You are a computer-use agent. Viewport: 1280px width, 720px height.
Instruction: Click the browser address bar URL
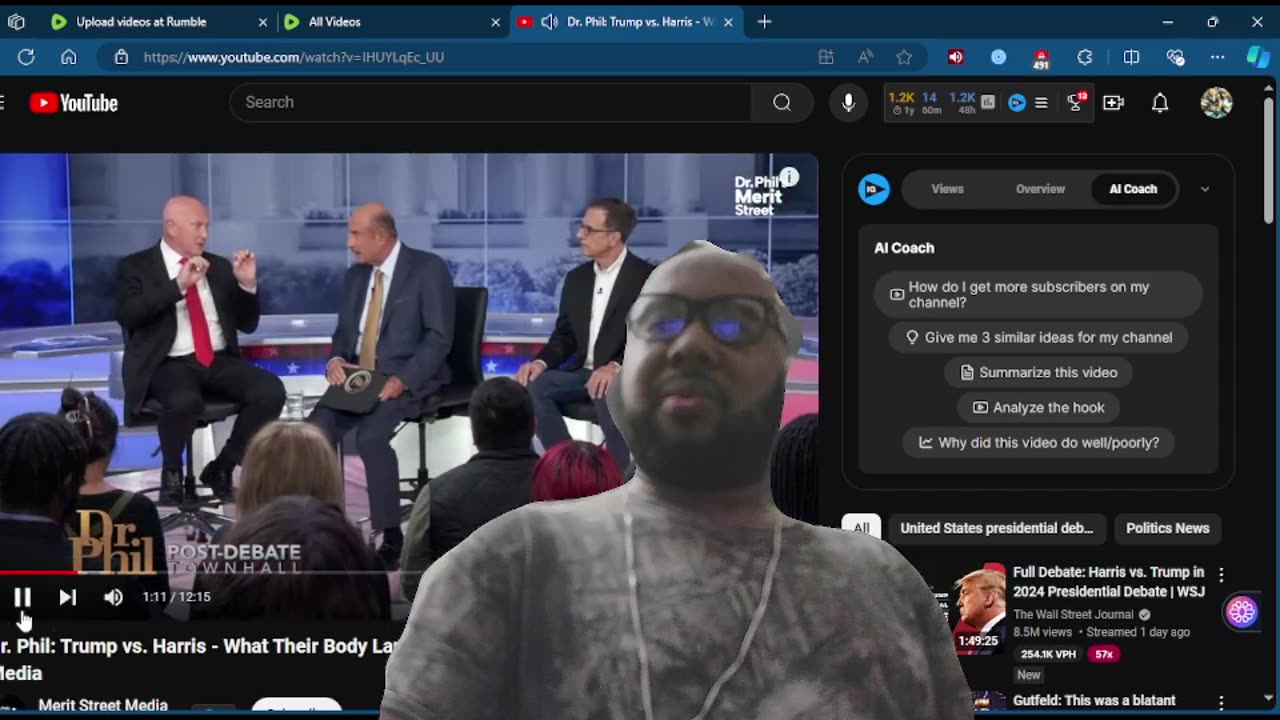click(294, 57)
